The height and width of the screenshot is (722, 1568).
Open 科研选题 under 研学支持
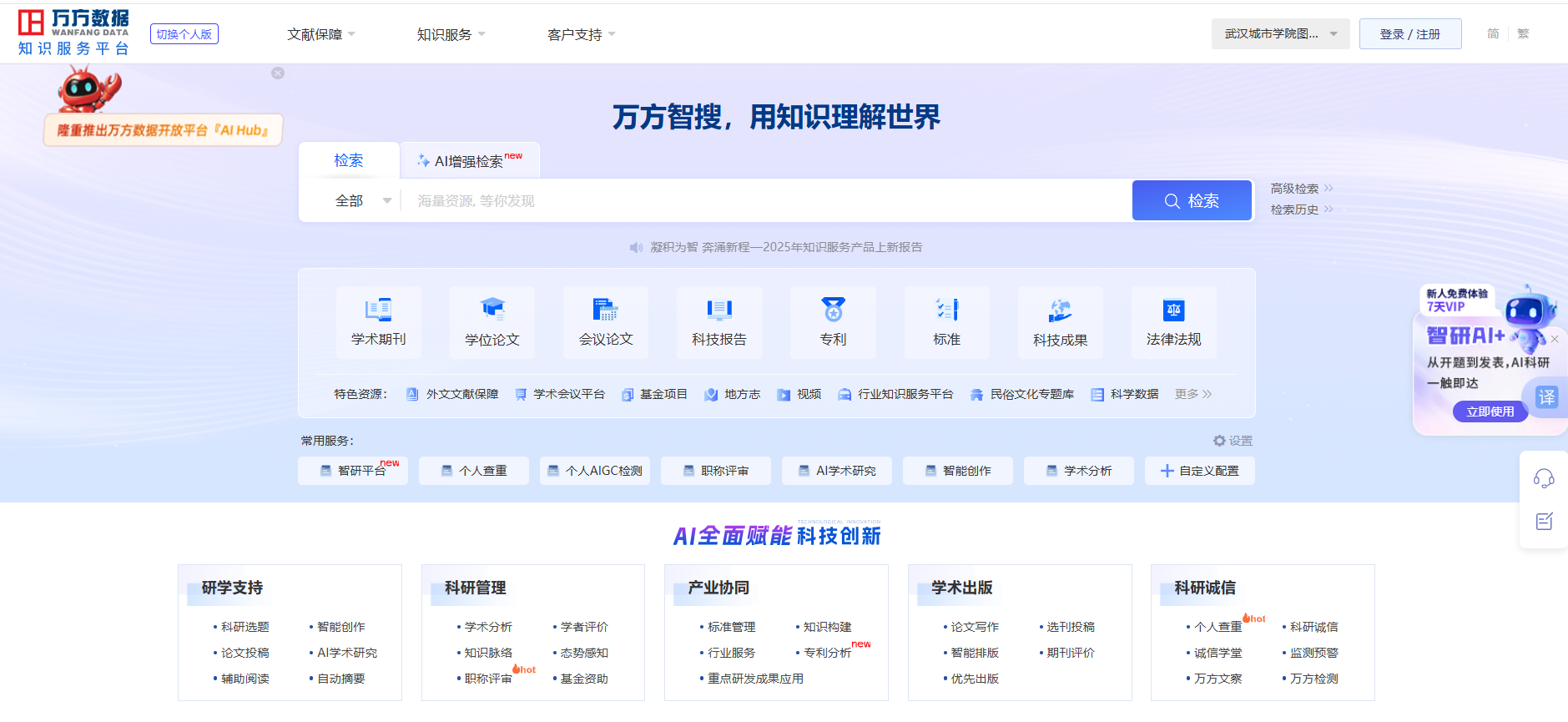coord(245,627)
